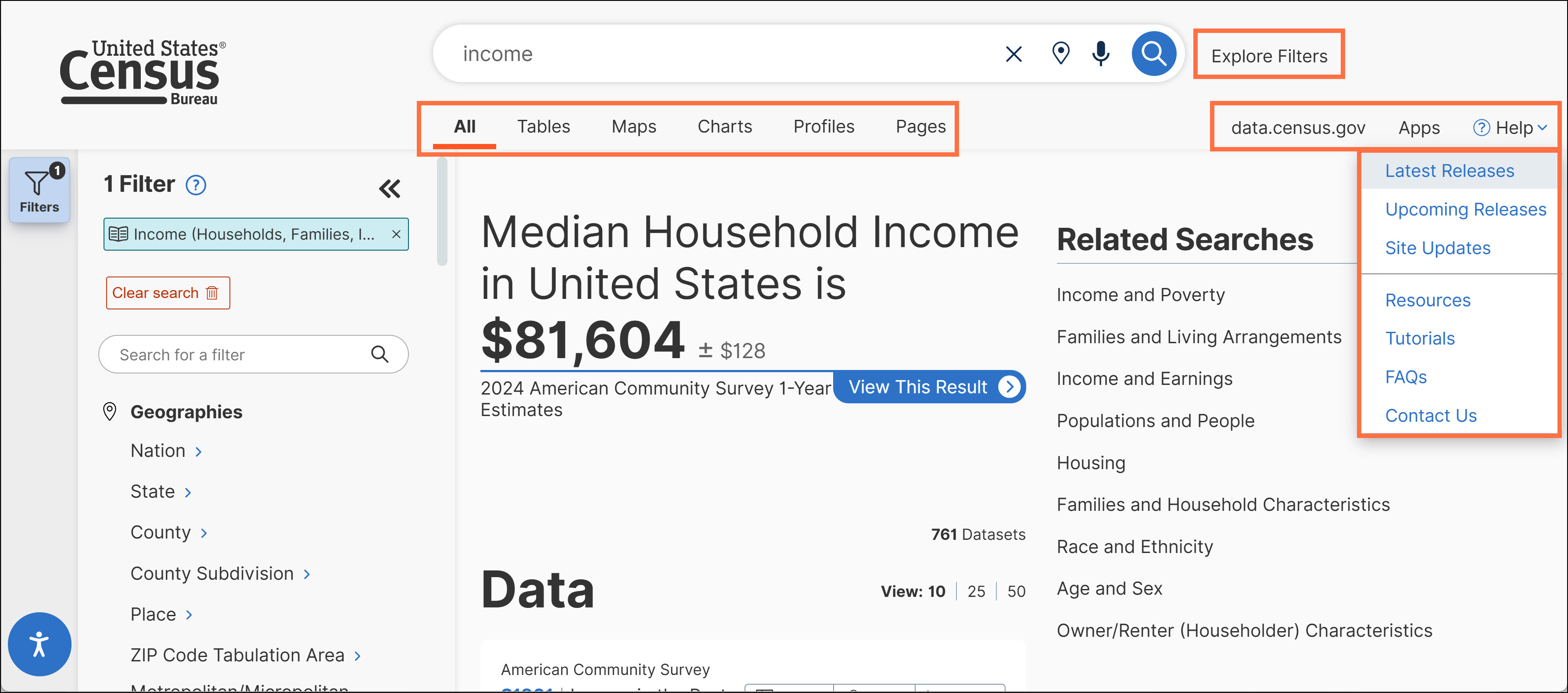Click the location pin icon in search bar
The height and width of the screenshot is (693, 1568).
click(x=1060, y=54)
